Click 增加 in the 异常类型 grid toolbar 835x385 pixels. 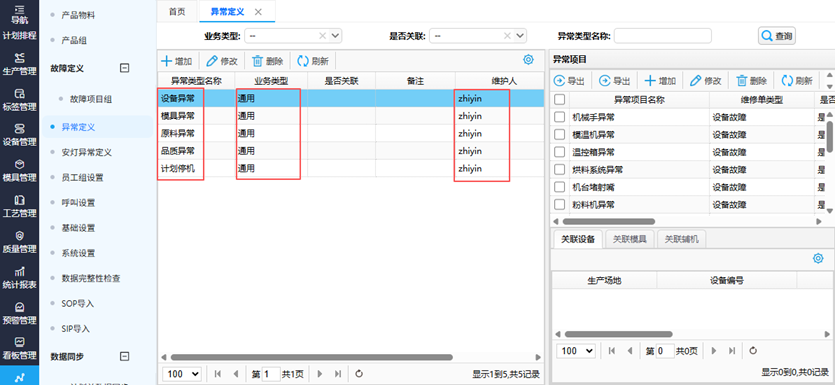pos(177,61)
